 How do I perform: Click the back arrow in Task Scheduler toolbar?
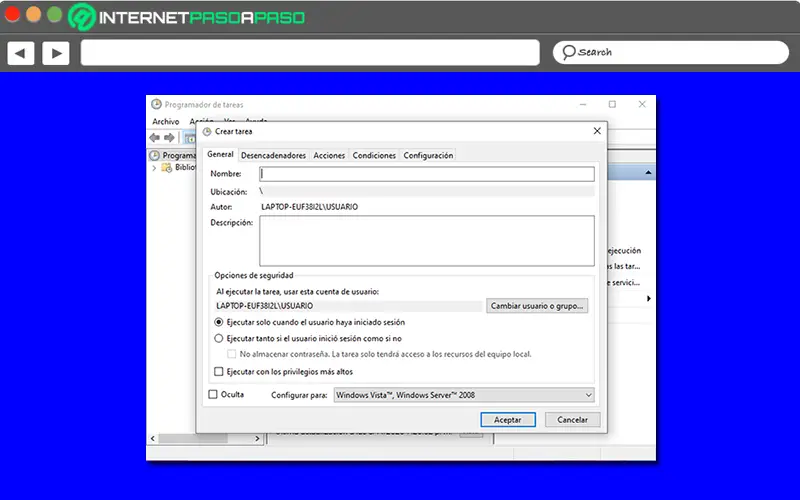tap(155, 138)
